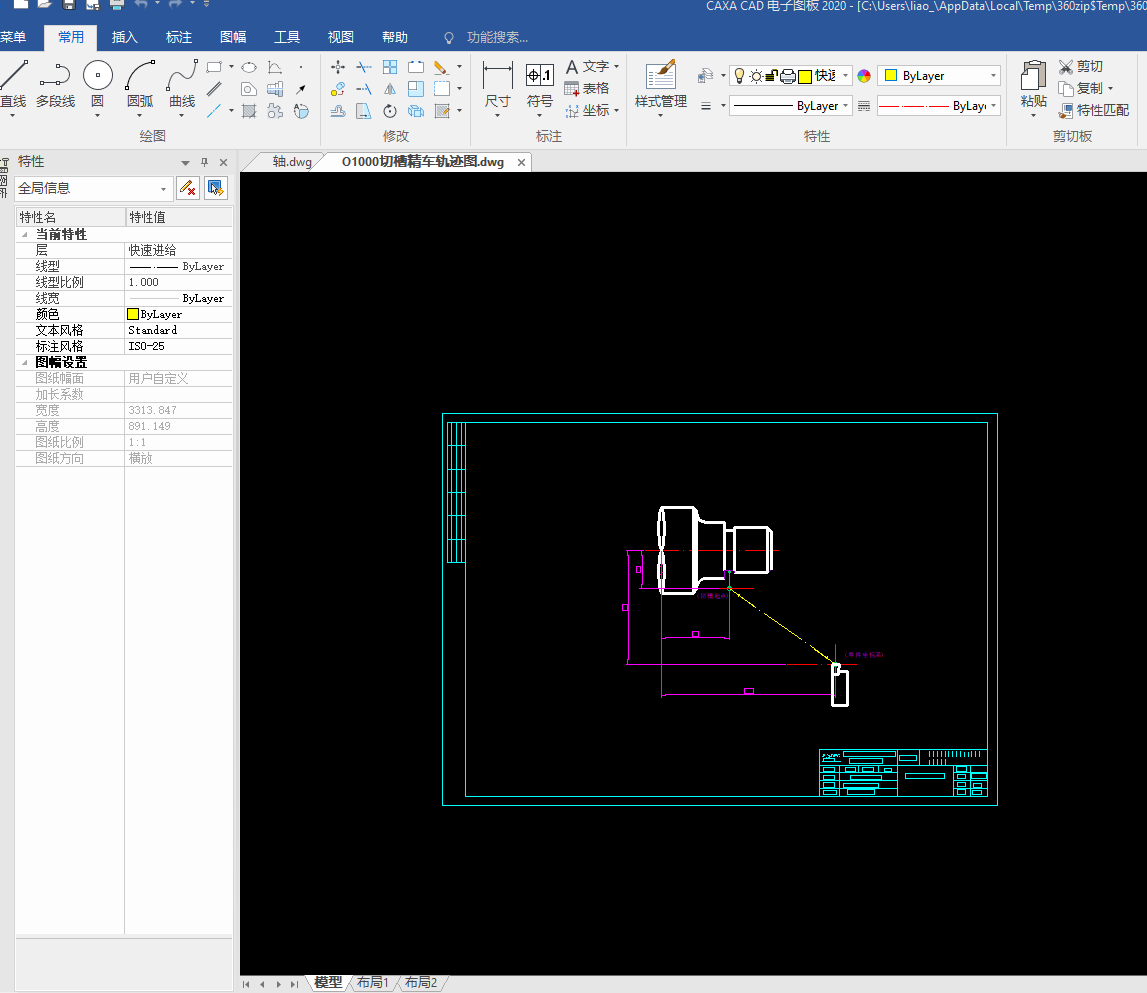This screenshot has height=993, width=1147.
Task: Switch to the 视图 ribbon tab
Action: pos(341,37)
